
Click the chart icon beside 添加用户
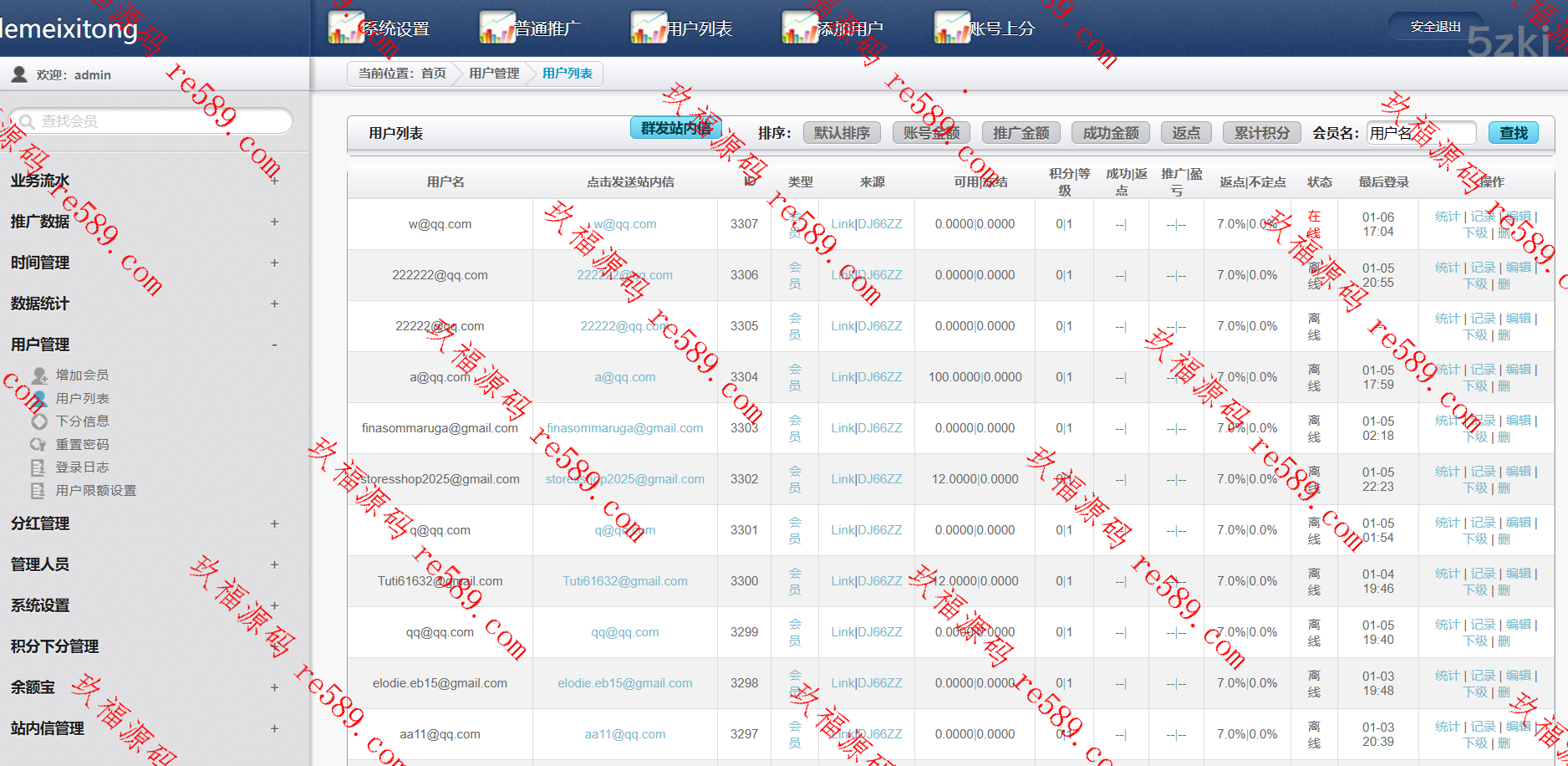799,28
